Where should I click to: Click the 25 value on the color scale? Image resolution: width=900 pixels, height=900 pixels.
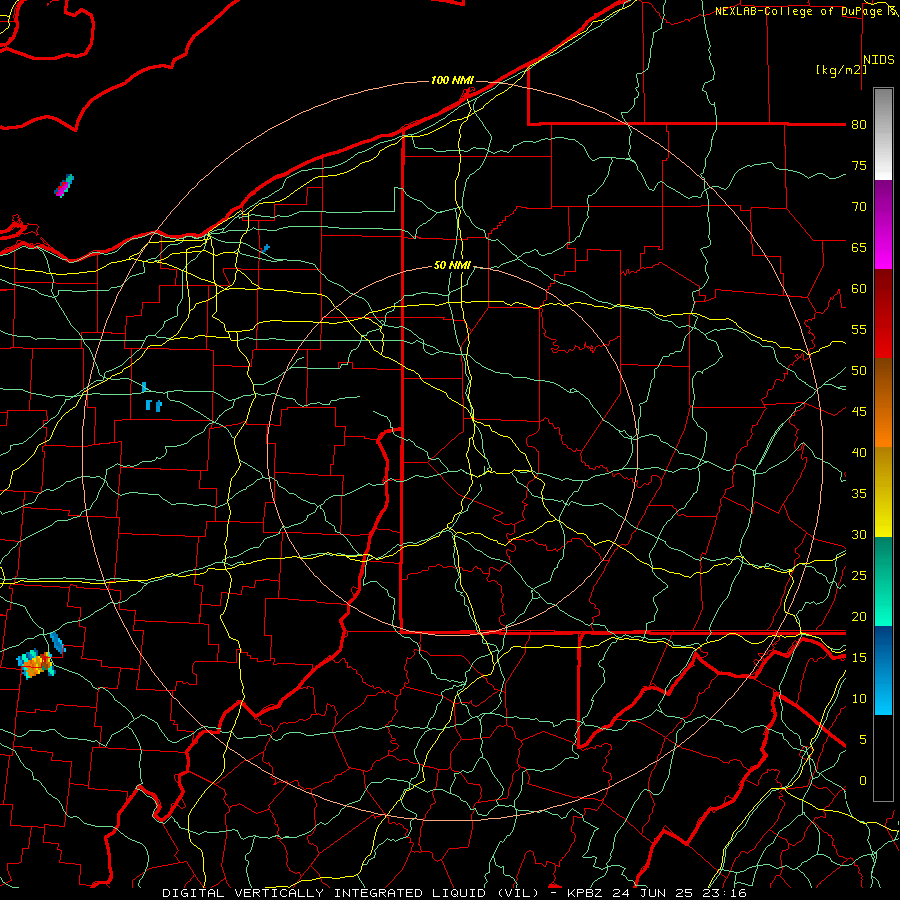point(859,576)
